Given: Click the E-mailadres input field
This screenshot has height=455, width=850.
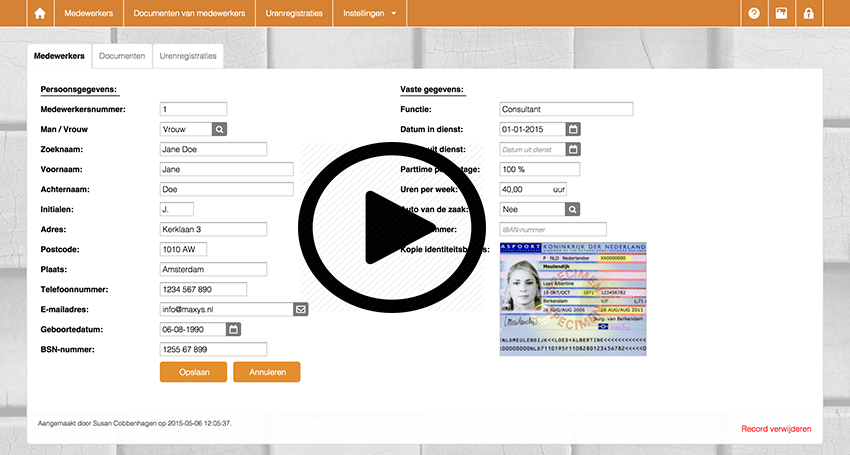Looking at the screenshot, I should (x=227, y=309).
